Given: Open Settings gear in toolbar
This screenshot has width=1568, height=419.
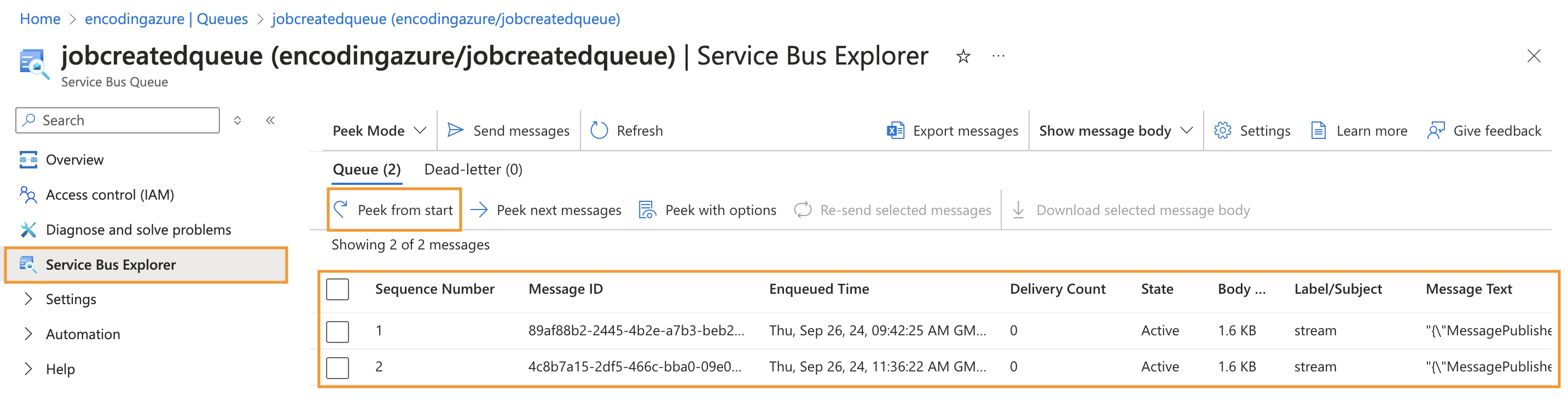Looking at the screenshot, I should click(x=1222, y=131).
